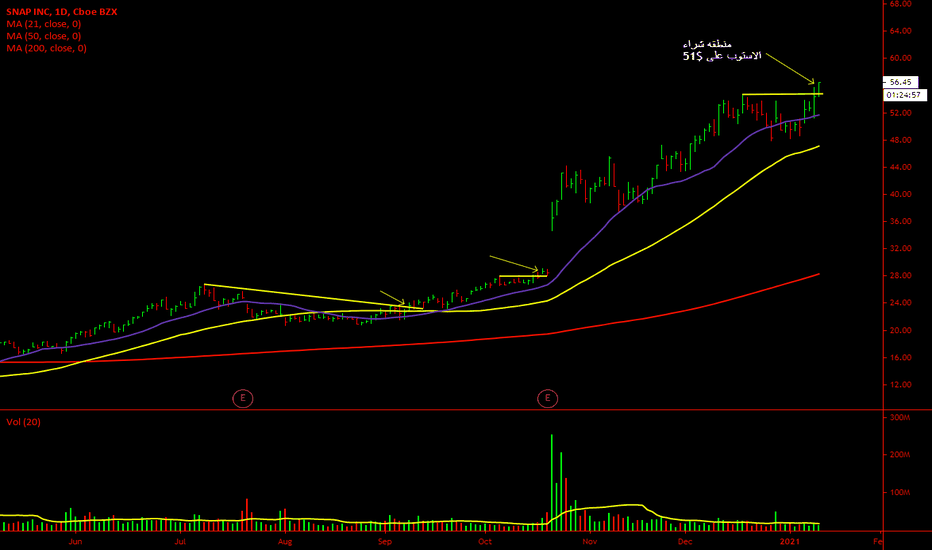Click the 12.00 price axis label
Viewport: 932px width, 550px height.
click(900, 385)
